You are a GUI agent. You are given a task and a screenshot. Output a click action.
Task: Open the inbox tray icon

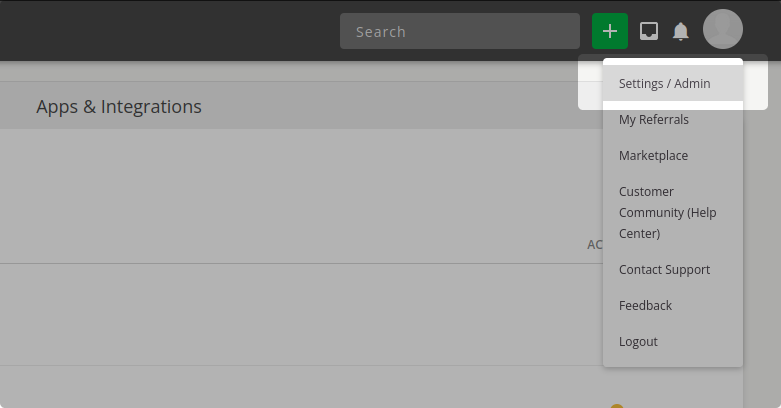click(649, 31)
